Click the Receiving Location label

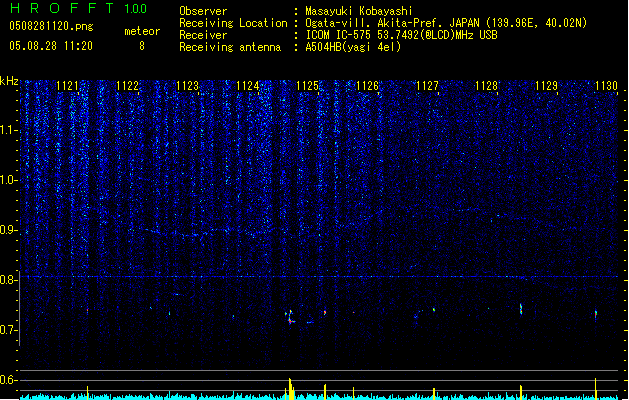click(x=233, y=23)
